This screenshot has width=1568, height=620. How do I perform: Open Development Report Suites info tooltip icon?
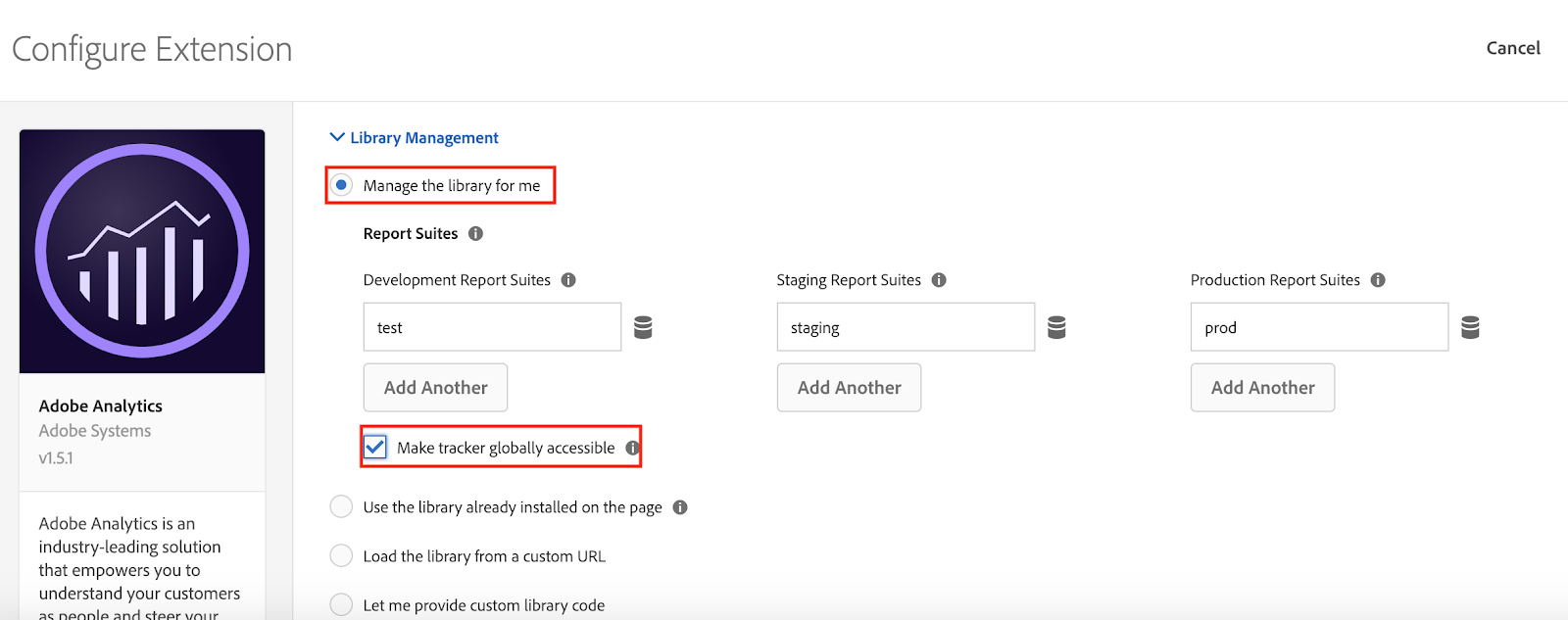pyautogui.click(x=568, y=280)
